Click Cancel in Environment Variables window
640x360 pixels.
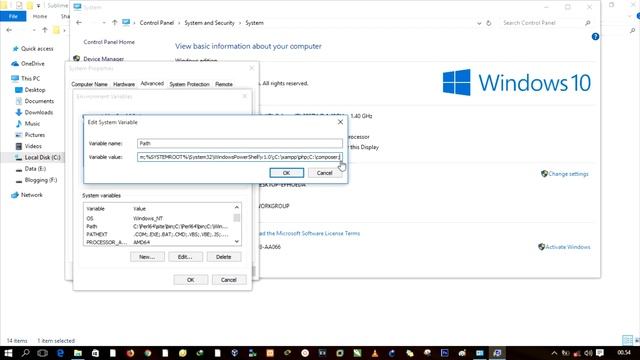point(229,280)
